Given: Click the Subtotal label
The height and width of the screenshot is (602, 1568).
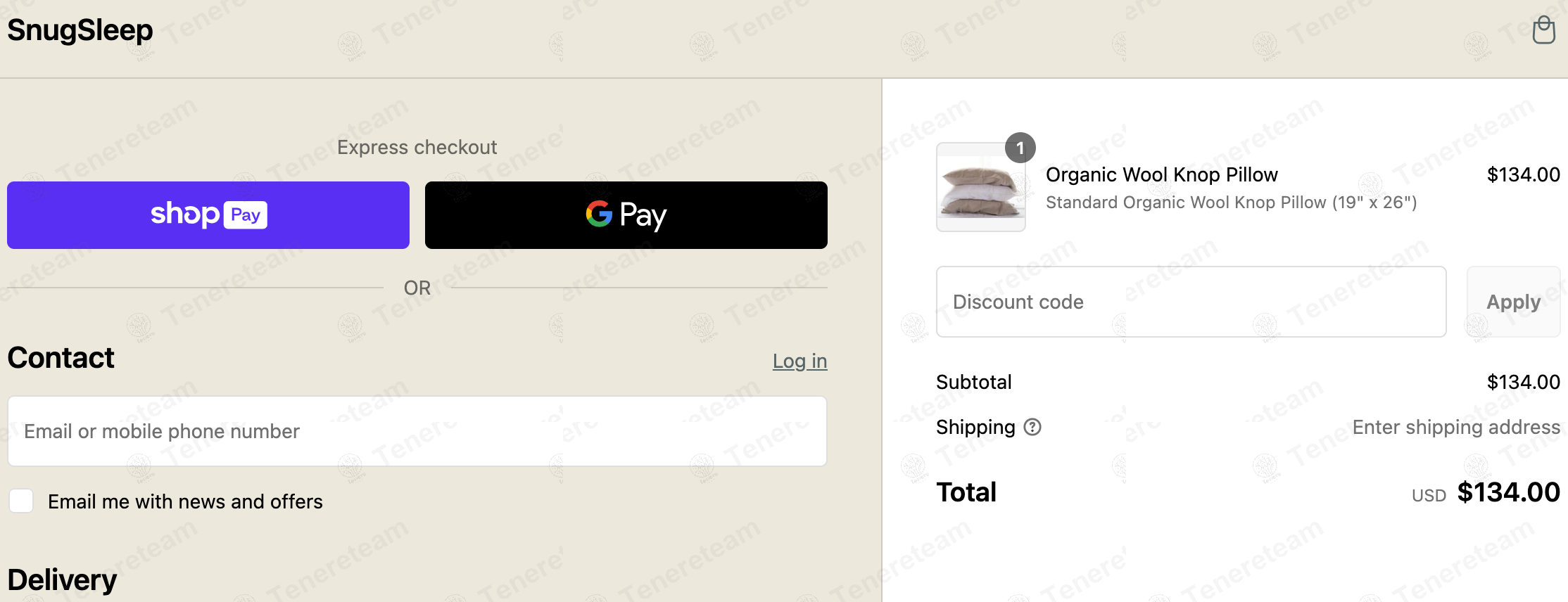Looking at the screenshot, I should [973, 382].
